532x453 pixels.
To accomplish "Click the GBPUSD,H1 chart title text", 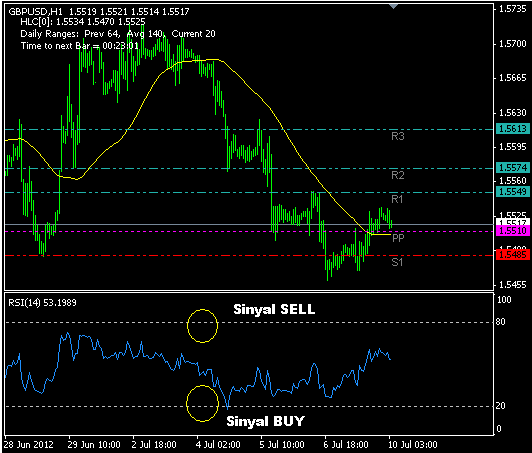I will pyautogui.click(x=99, y=12).
